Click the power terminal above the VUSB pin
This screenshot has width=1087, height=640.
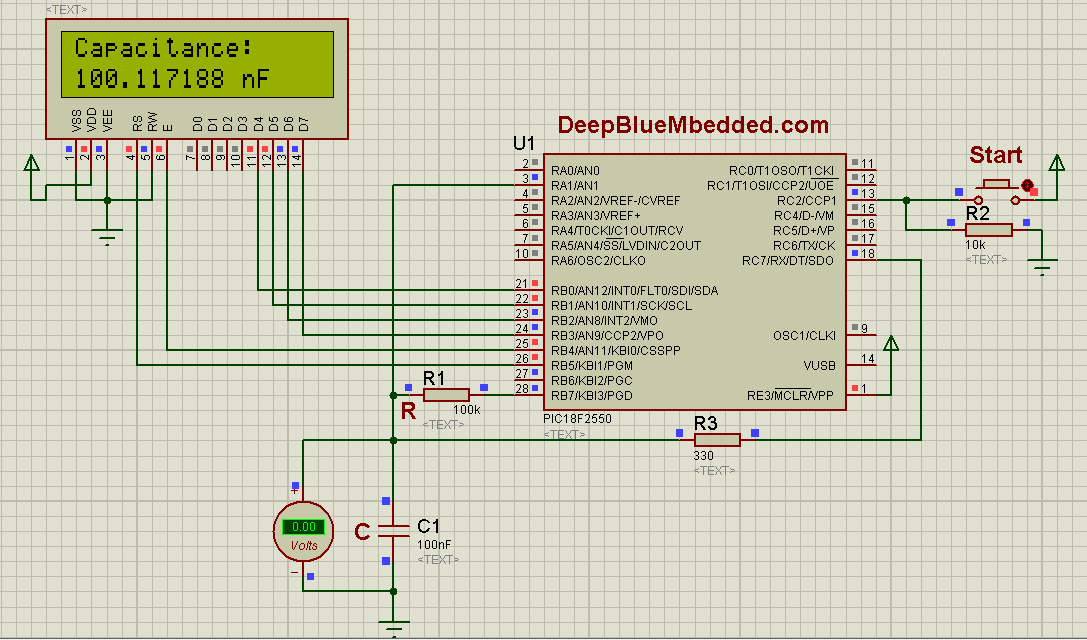pyautogui.click(x=891, y=343)
